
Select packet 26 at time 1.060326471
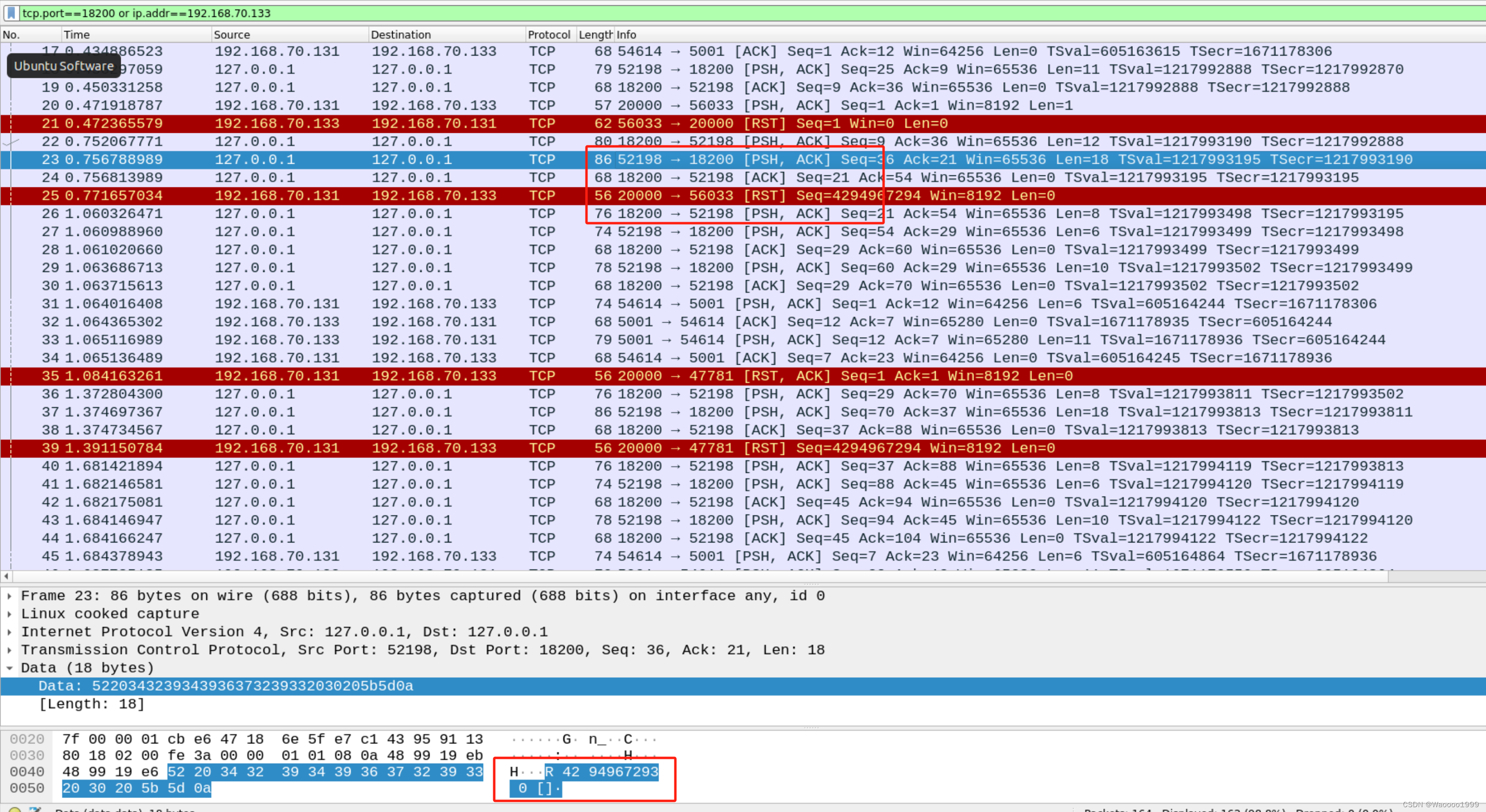click(743, 214)
